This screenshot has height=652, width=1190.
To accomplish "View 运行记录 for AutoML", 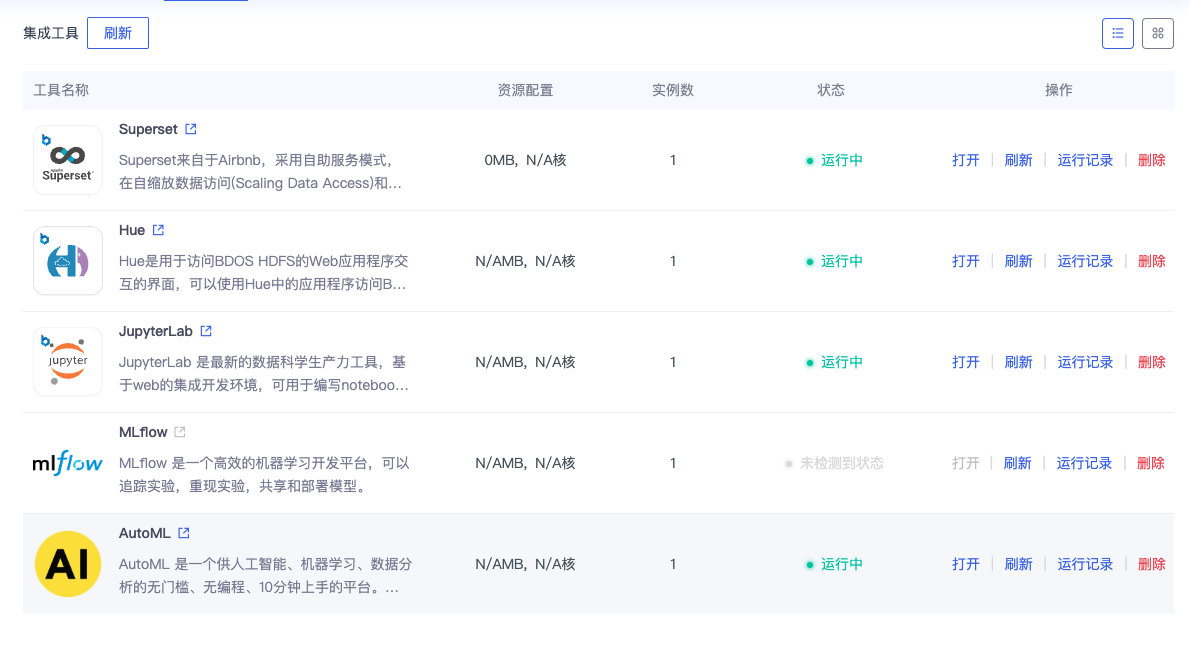I will tap(1085, 564).
